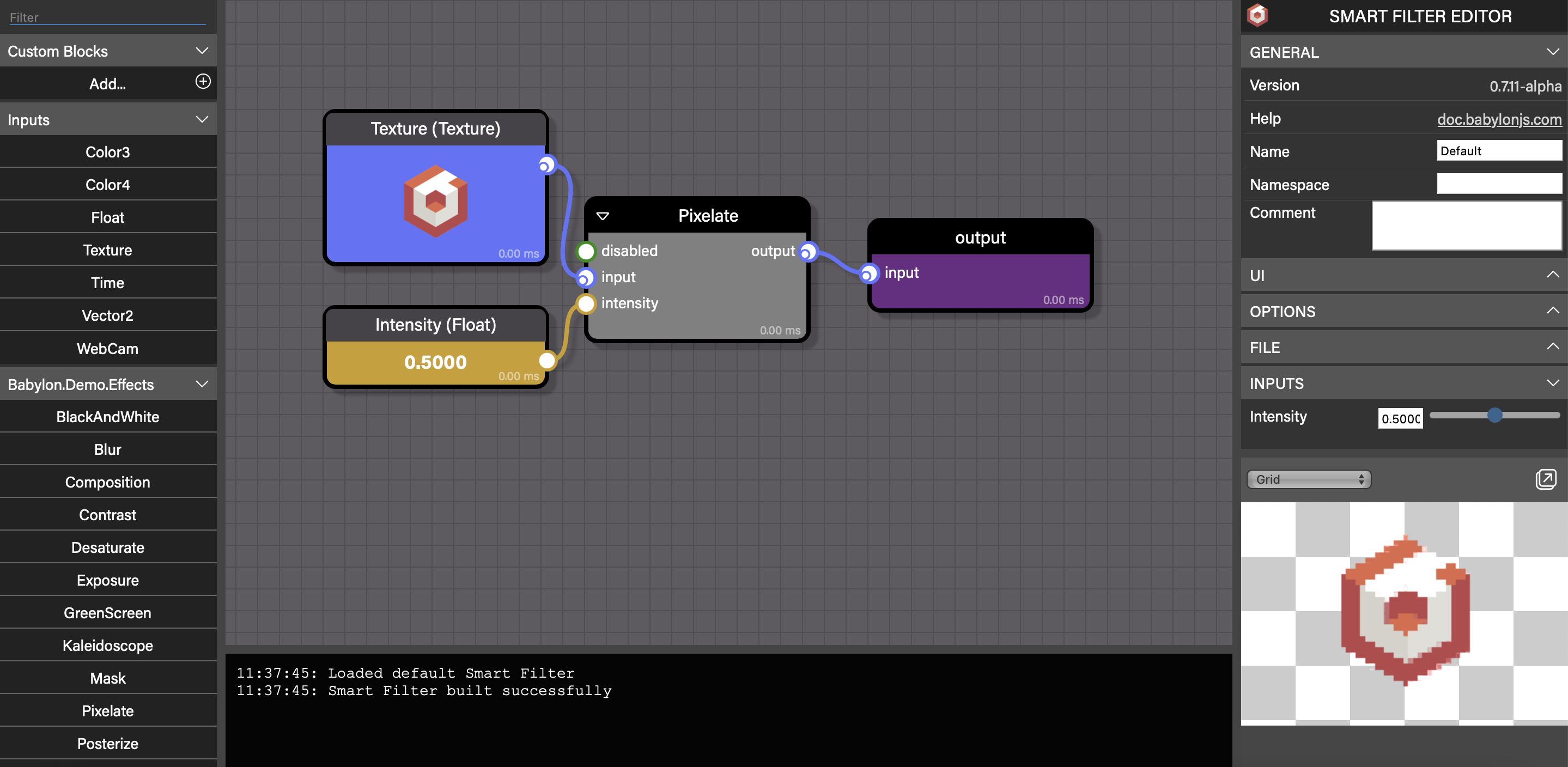
Task: Click the Babylon logo preview on the Texture node
Action: pyautogui.click(x=435, y=201)
